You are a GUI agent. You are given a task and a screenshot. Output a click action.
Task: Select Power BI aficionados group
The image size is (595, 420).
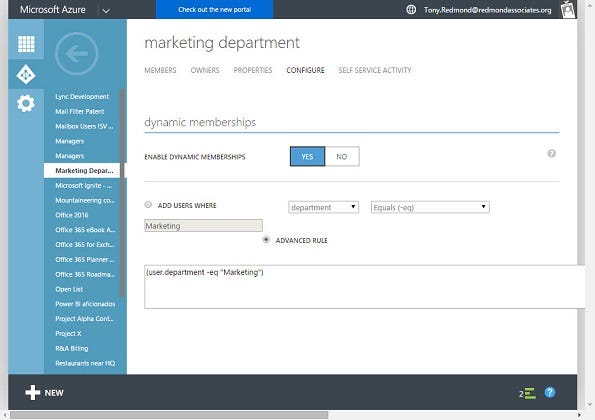[x=85, y=304]
